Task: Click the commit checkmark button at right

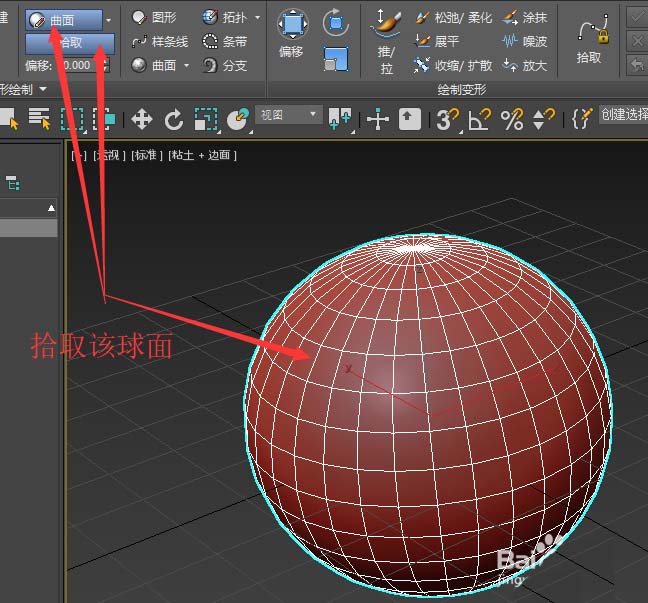Action: click(637, 18)
